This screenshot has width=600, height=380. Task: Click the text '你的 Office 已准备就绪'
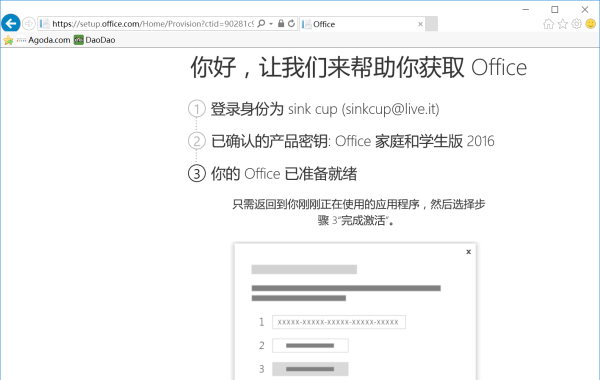pos(284,174)
